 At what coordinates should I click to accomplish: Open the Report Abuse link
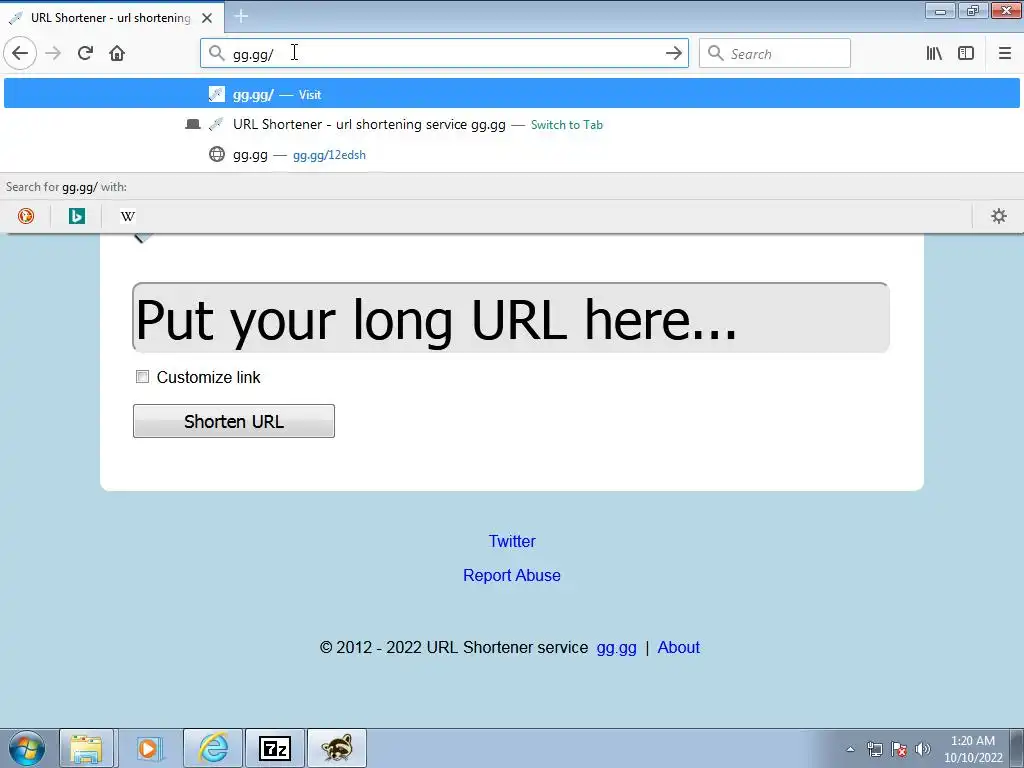pos(512,575)
